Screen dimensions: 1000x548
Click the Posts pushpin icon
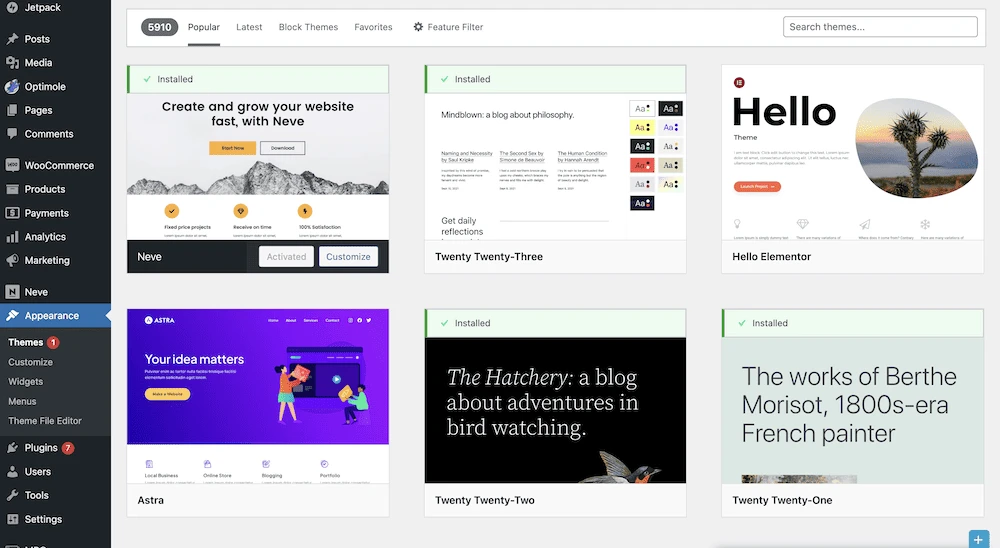click(12, 39)
